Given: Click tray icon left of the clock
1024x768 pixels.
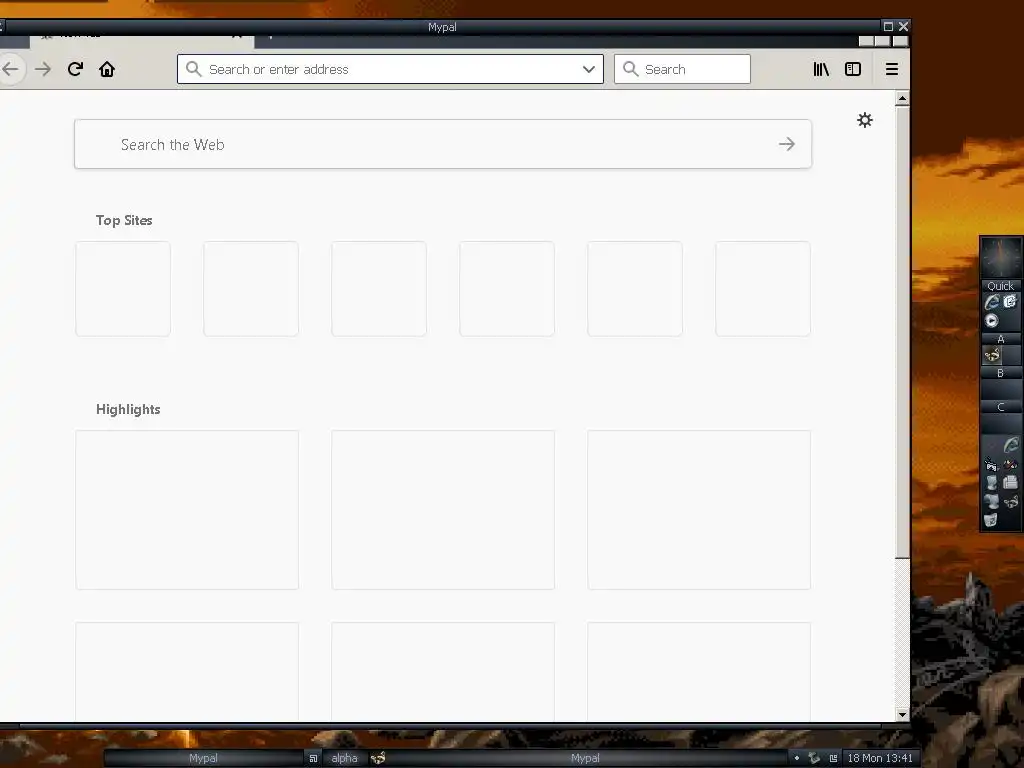Looking at the screenshot, I should tap(833, 758).
